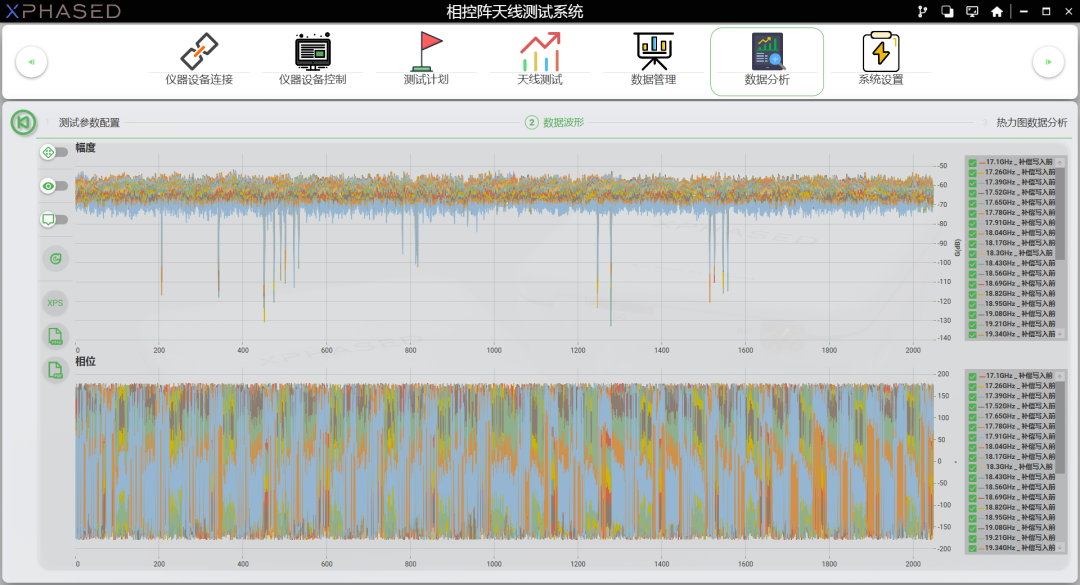Uncheck 17.52GHz in the 幅度 legend
Viewport: 1080px width, 585px height.
(973, 194)
